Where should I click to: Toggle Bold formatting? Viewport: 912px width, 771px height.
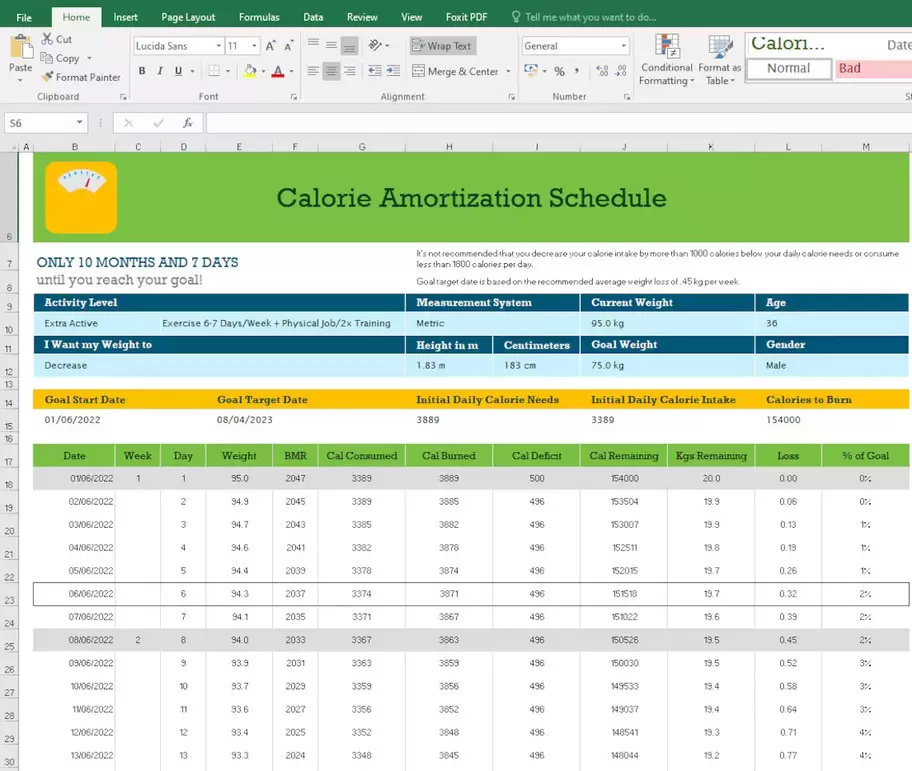coord(142,71)
